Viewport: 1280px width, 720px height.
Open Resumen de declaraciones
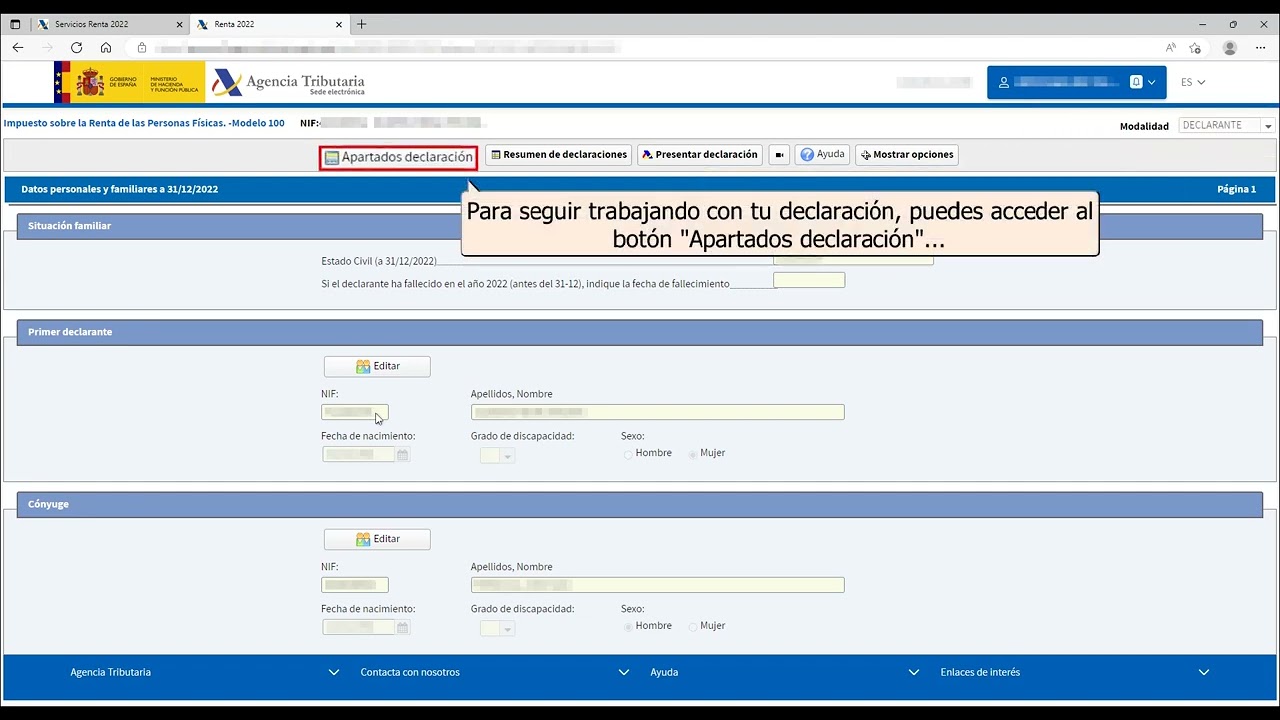pyautogui.click(x=557, y=155)
